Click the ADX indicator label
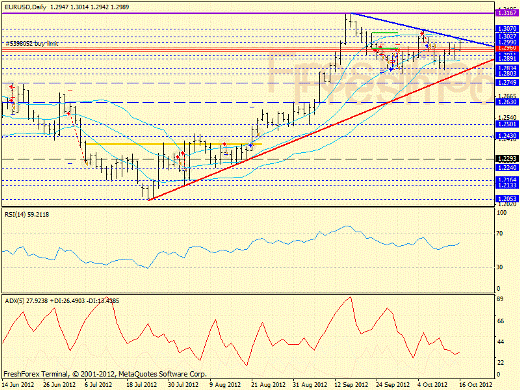This screenshot has width=520, height=390. [x=62, y=301]
